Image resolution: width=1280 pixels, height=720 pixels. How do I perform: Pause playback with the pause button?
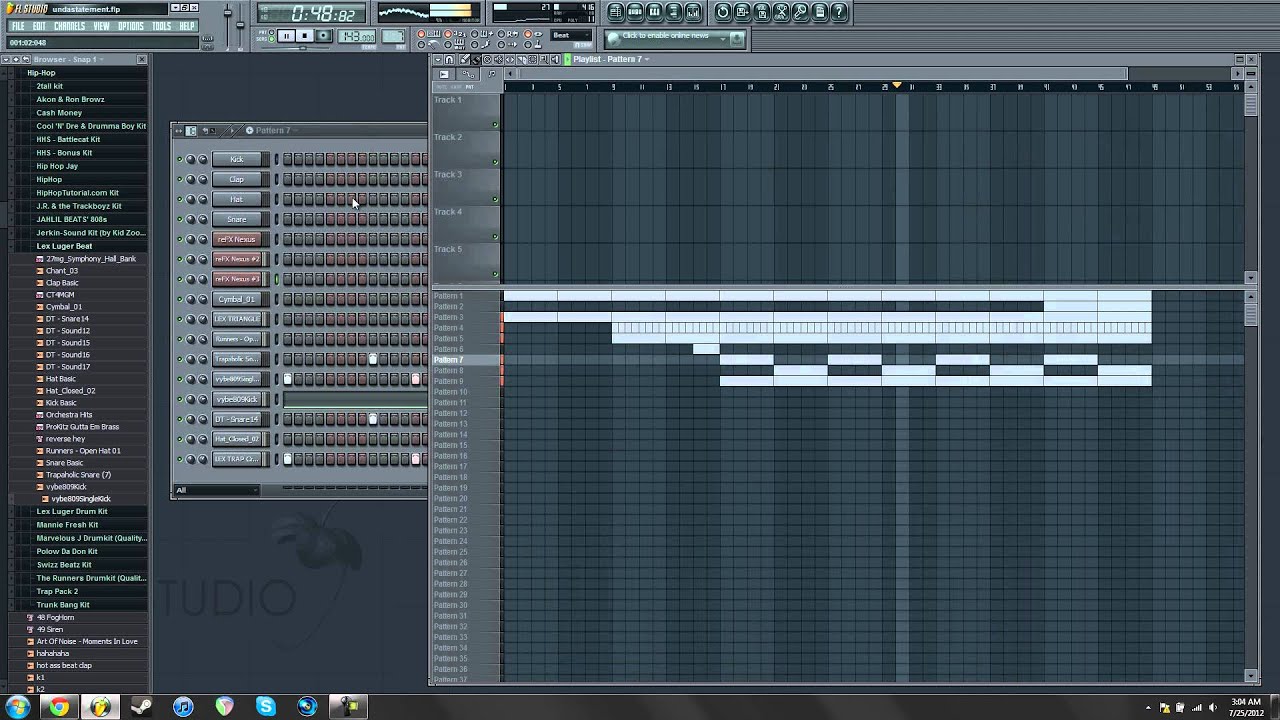(x=286, y=36)
